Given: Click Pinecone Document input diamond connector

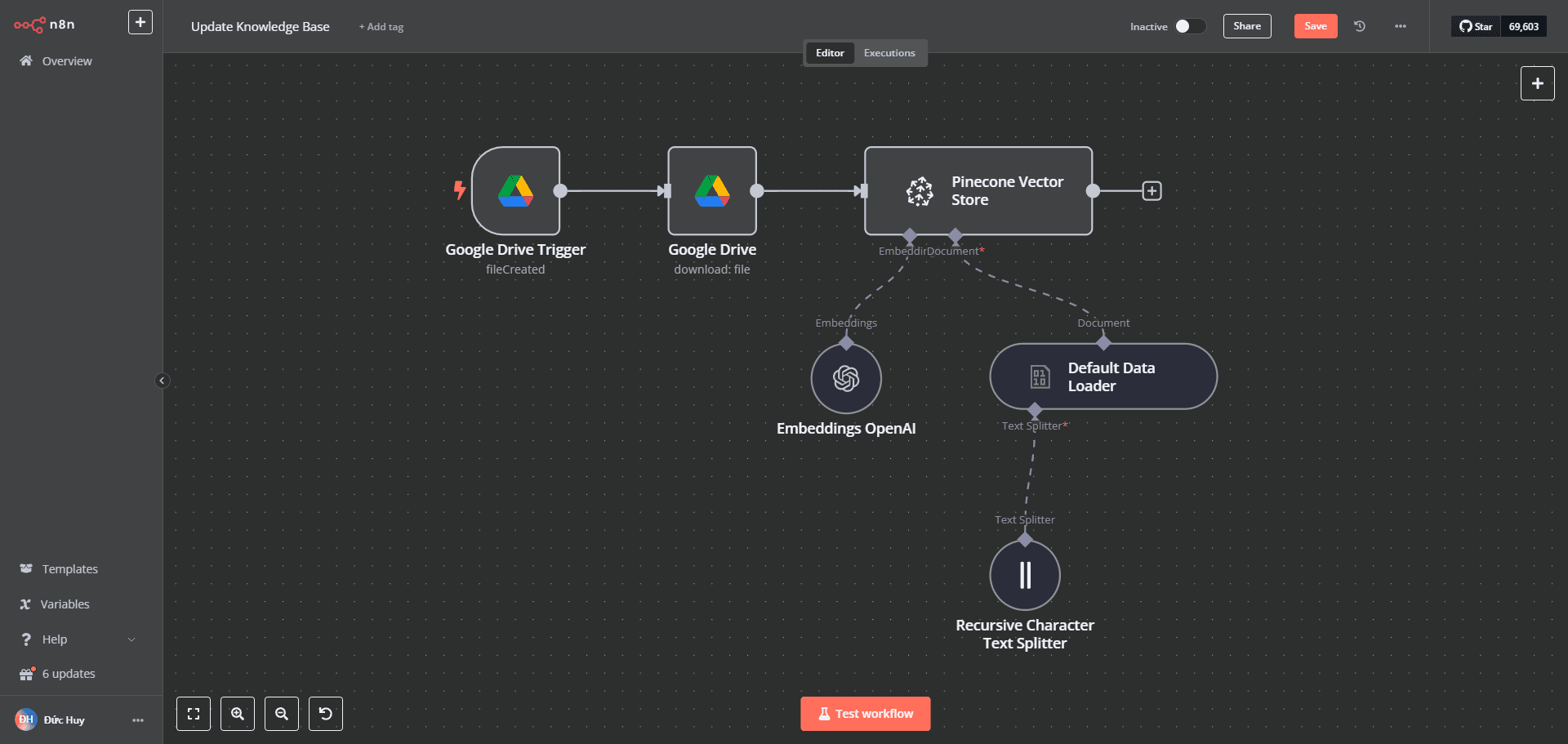Looking at the screenshot, I should point(955,236).
